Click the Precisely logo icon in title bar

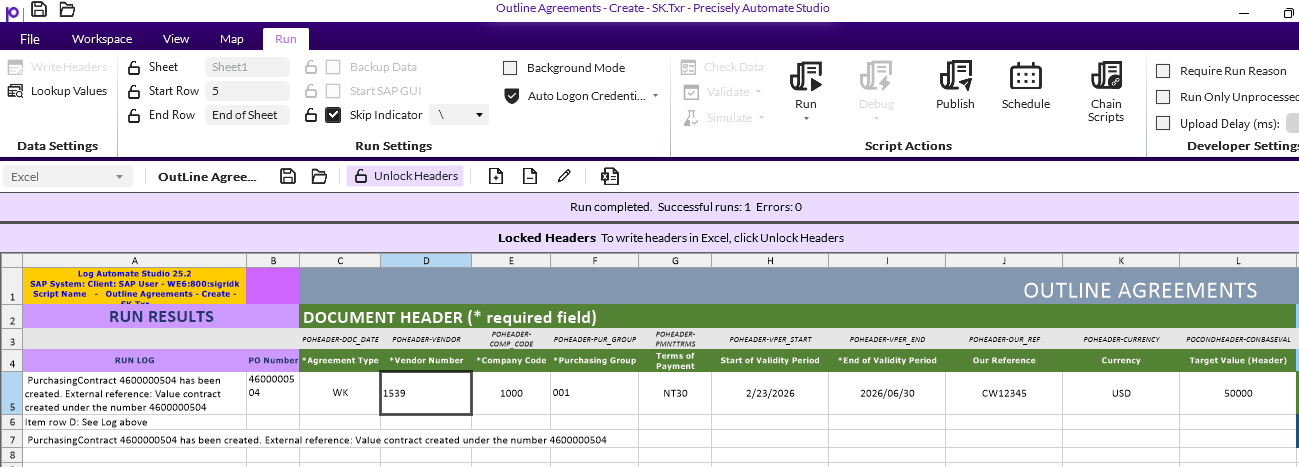(13, 11)
